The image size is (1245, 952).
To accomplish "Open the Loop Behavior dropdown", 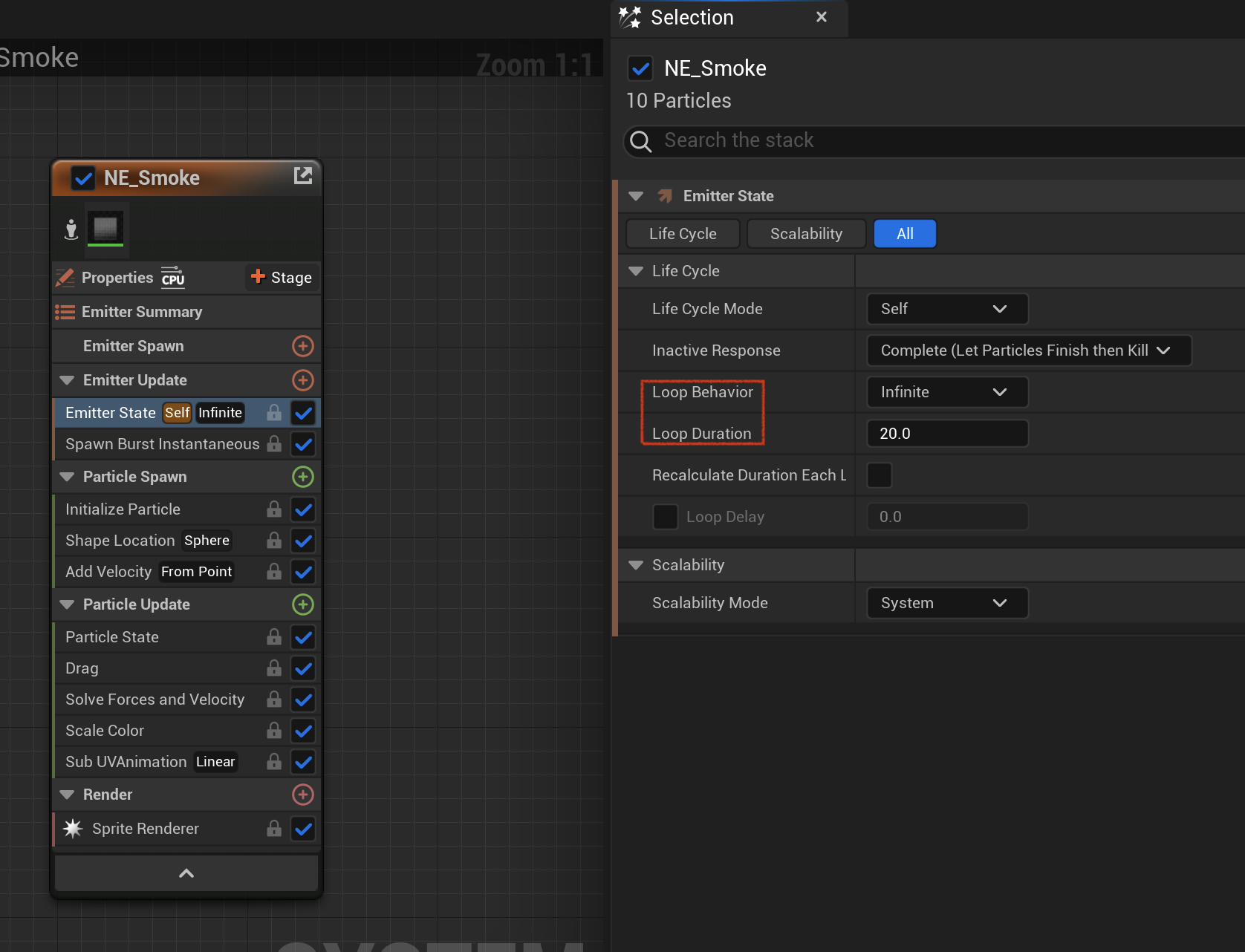I will tap(947, 392).
